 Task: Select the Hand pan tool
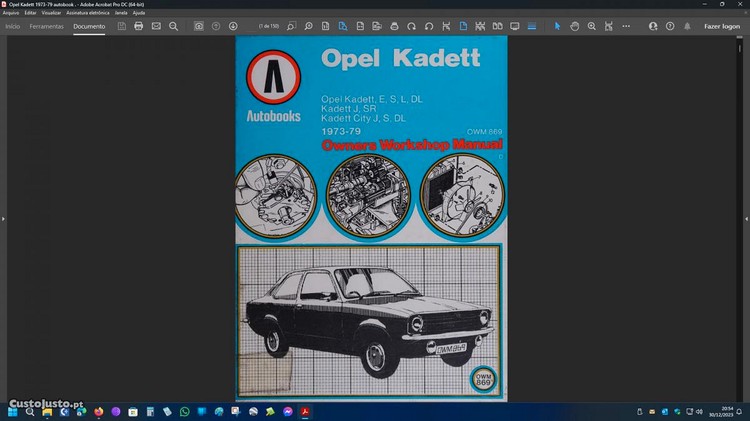pyautogui.click(x=575, y=26)
